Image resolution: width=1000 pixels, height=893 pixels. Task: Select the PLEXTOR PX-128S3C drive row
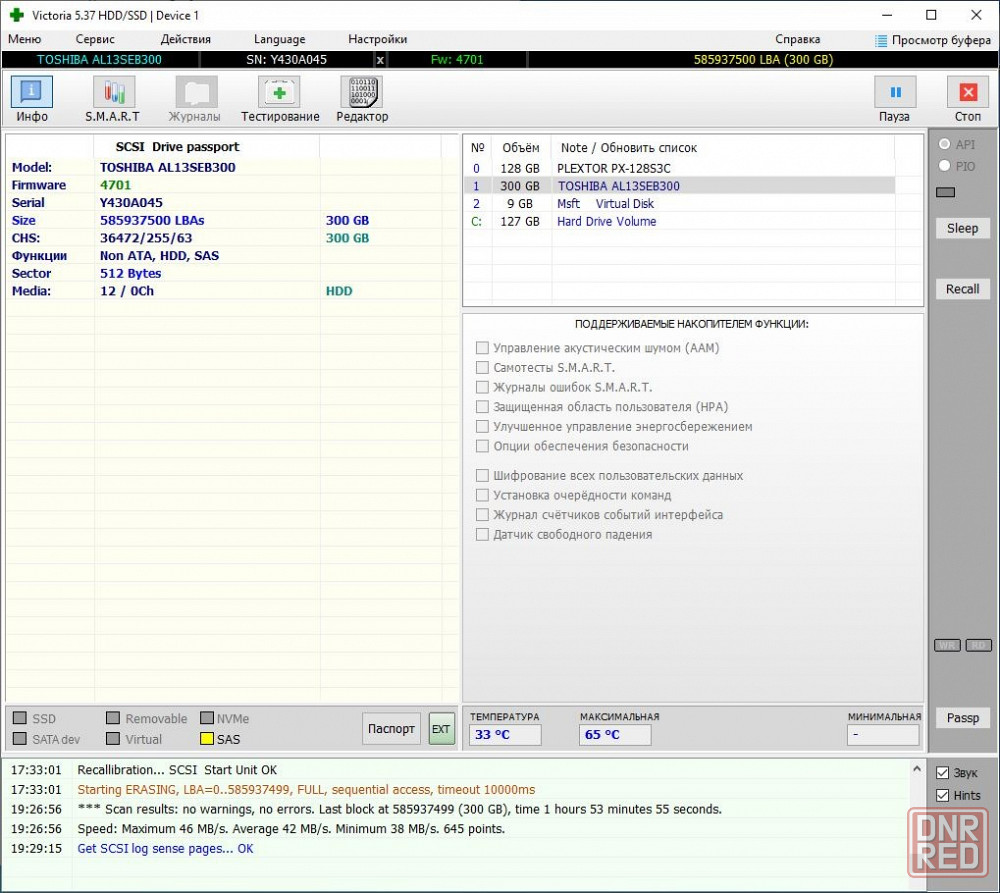679,168
